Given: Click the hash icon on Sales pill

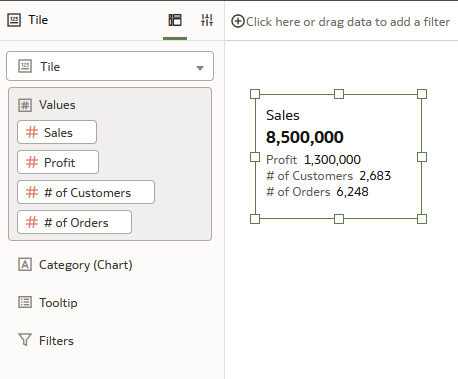Looking at the screenshot, I should [x=32, y=132].
